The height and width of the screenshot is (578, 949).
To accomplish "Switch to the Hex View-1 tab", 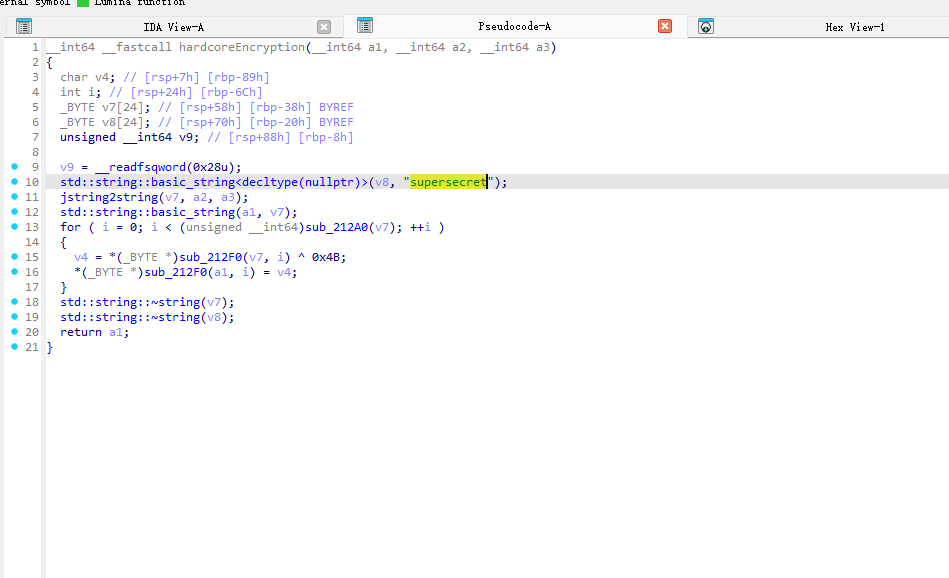I will (854, 27).
